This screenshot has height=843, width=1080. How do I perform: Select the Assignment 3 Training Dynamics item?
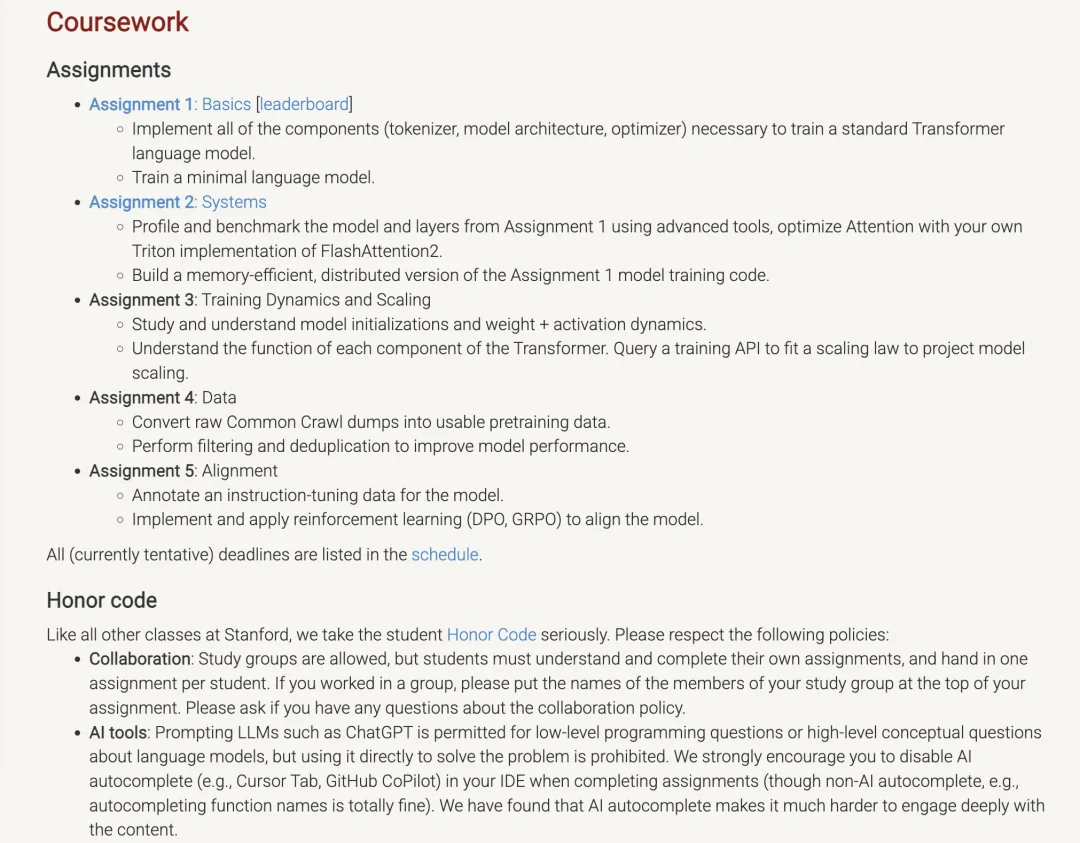260,300
